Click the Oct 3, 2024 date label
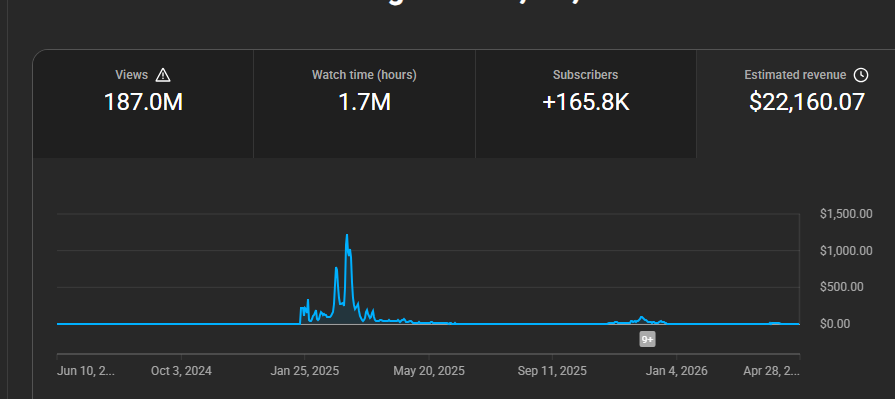This screenshot has height=399, width=895. coord(181,371)
